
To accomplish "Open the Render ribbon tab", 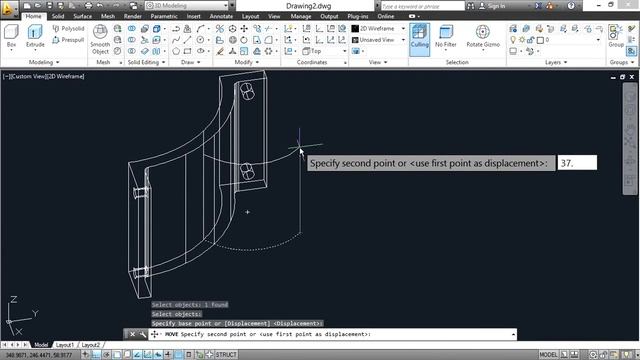I will pyautogui.click(x=133, y=16).
